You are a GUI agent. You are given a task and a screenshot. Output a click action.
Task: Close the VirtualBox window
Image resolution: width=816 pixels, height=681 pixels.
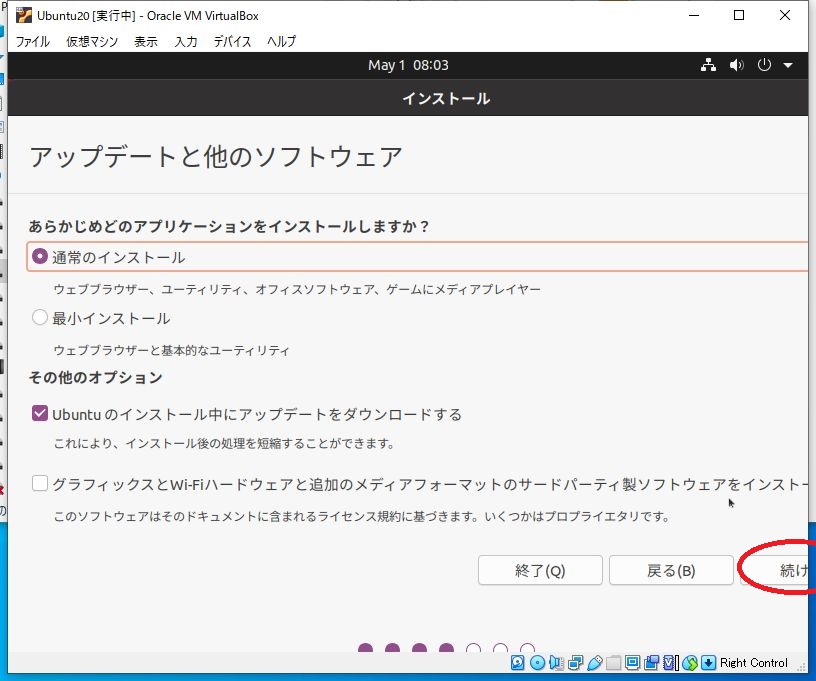[x=785, y=16]
